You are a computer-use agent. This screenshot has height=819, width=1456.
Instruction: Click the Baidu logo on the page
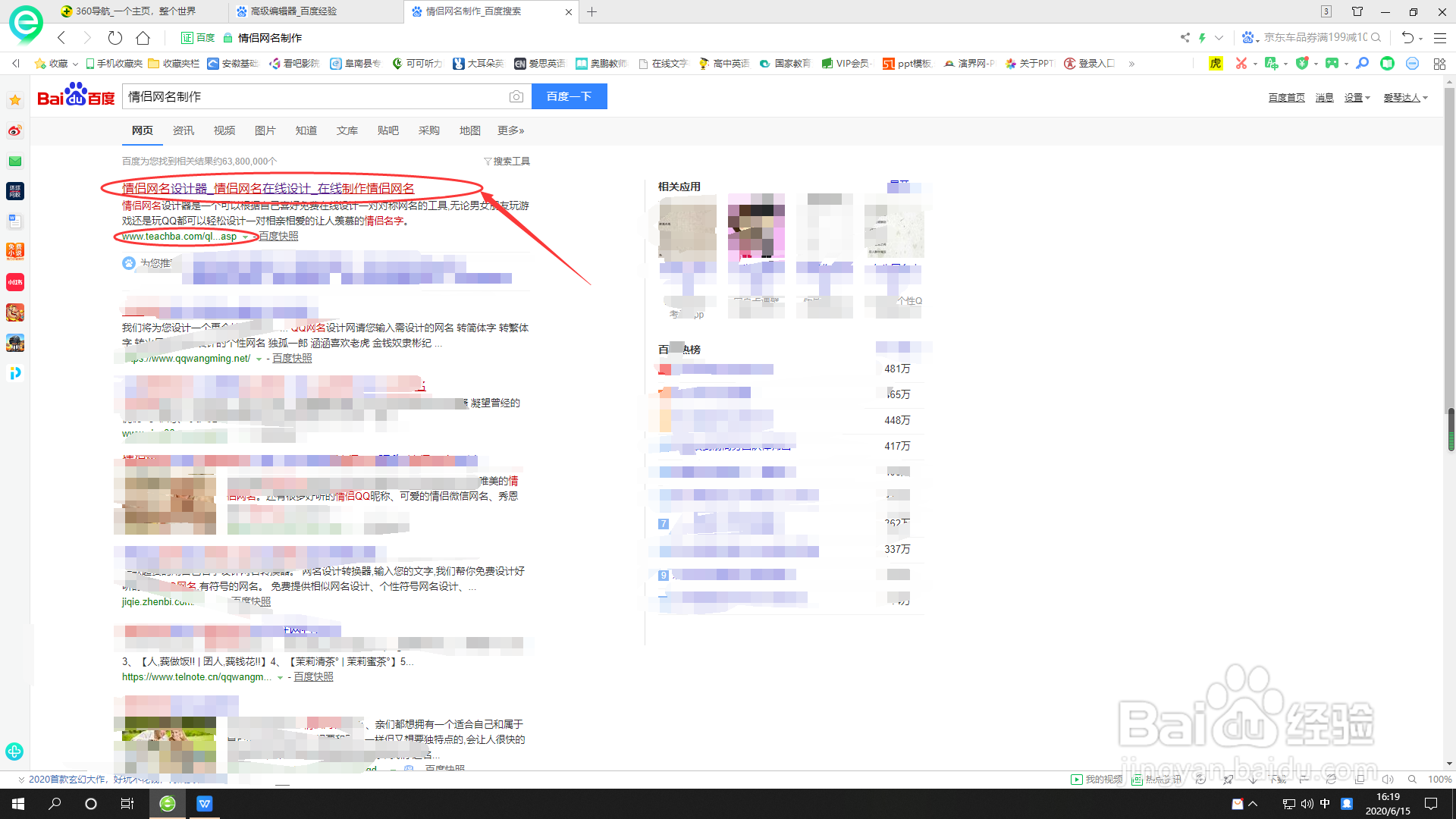(76, 94)
